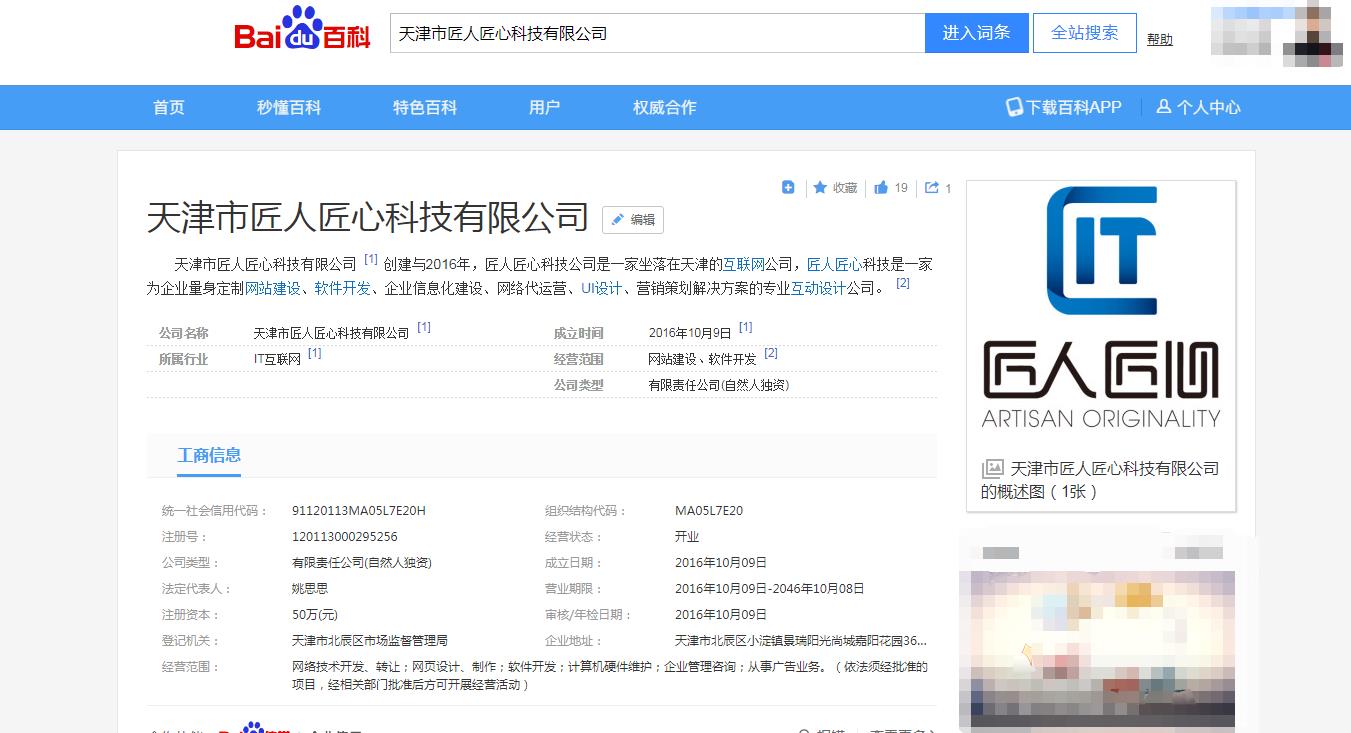Select truncated 企业地址 value text
The width and height of the screenshot is (1351, 733).
point(801,641)
